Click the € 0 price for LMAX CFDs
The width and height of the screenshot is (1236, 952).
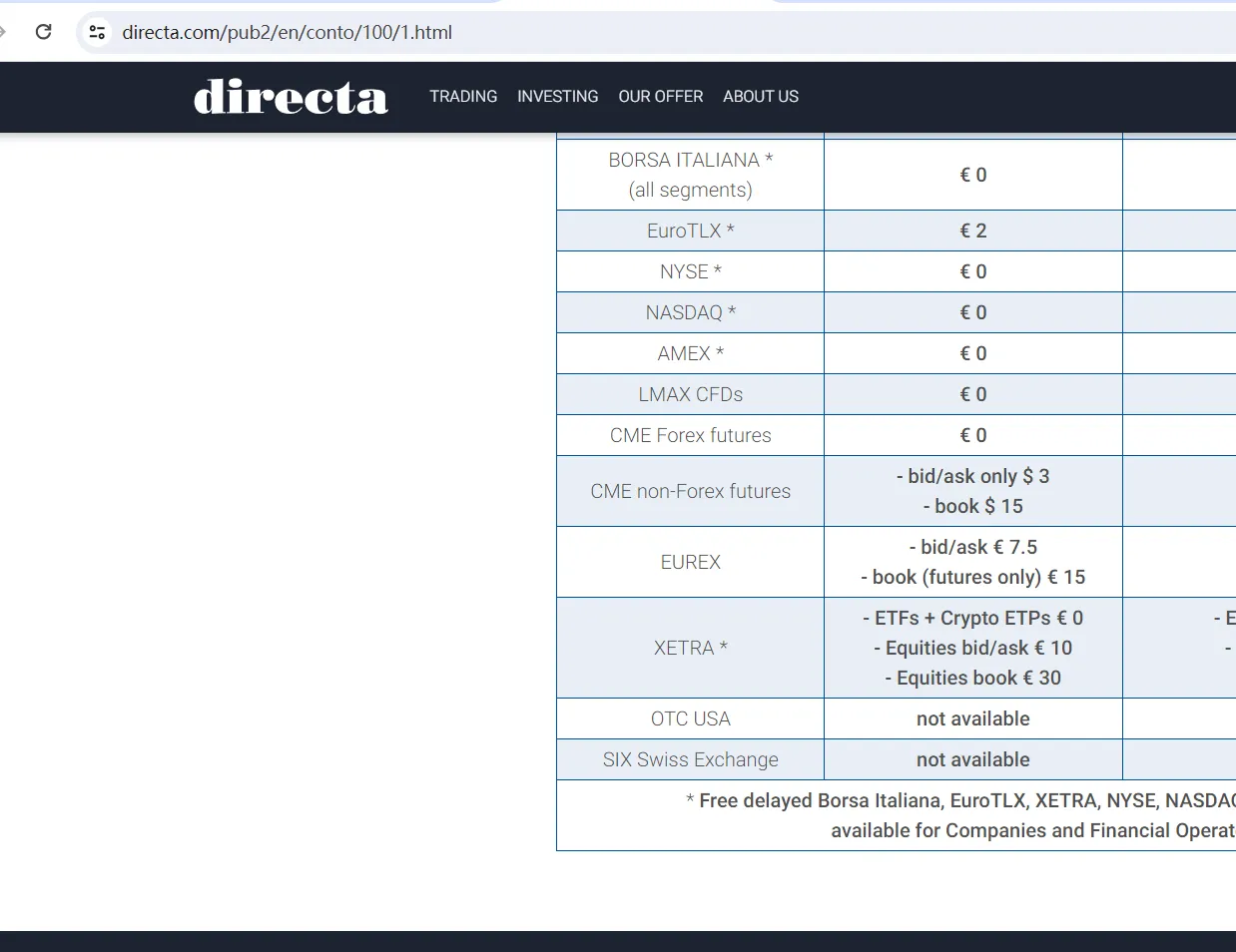(x=973, y=394)
